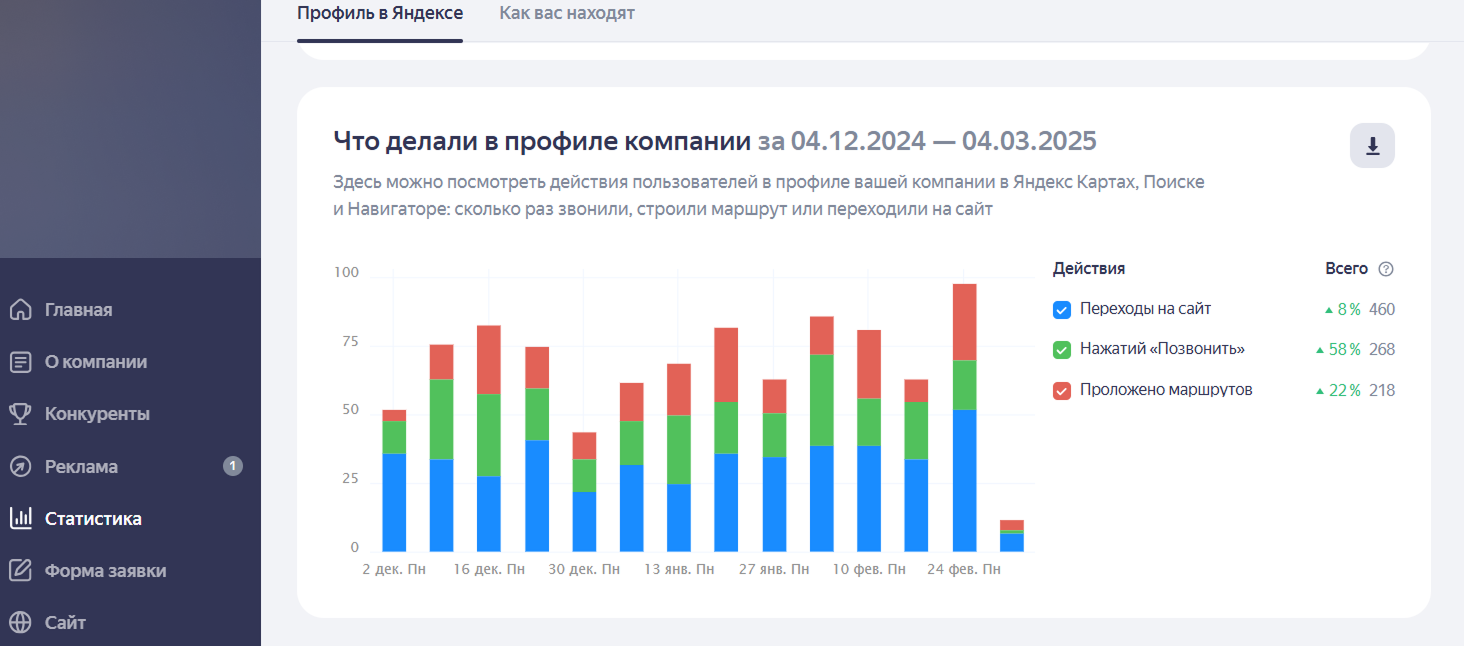
Task: Uncheck the Переходы на сайт checkbox
Action: click(x=1062, y=310)
